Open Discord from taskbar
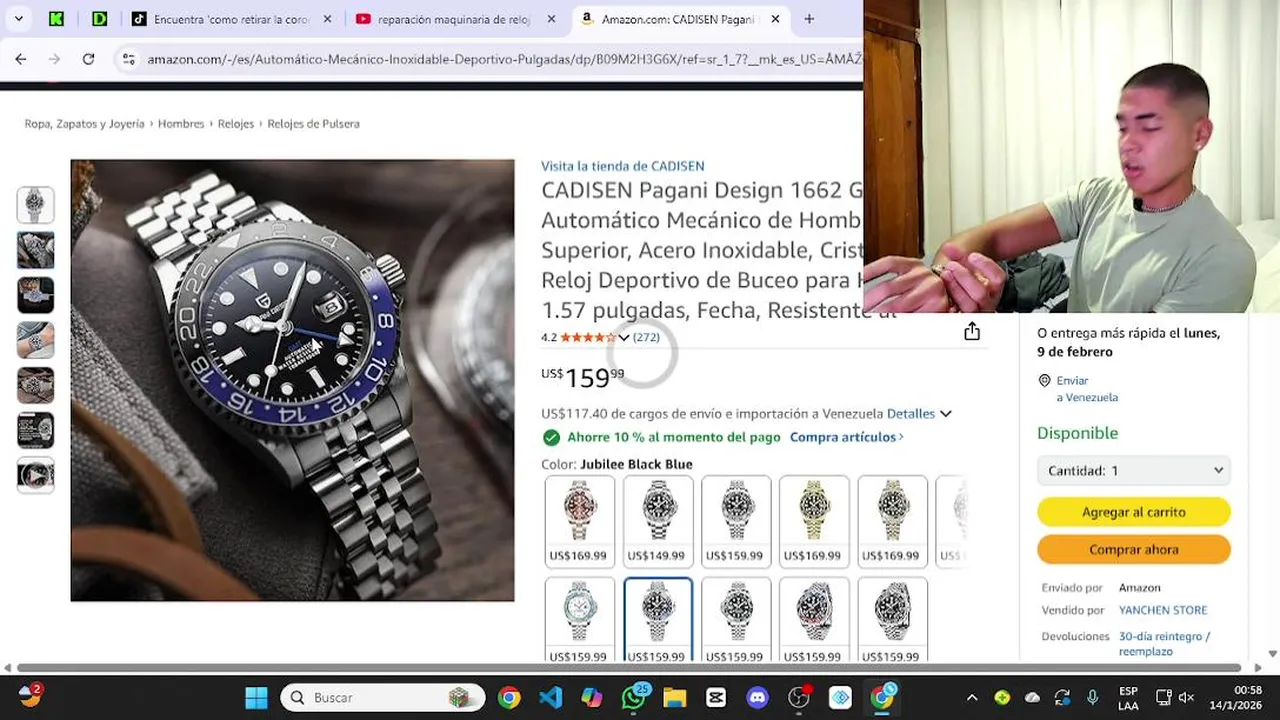Image resolution: width=1280 pixels, height=720 pixels. [x=757, y=697]
